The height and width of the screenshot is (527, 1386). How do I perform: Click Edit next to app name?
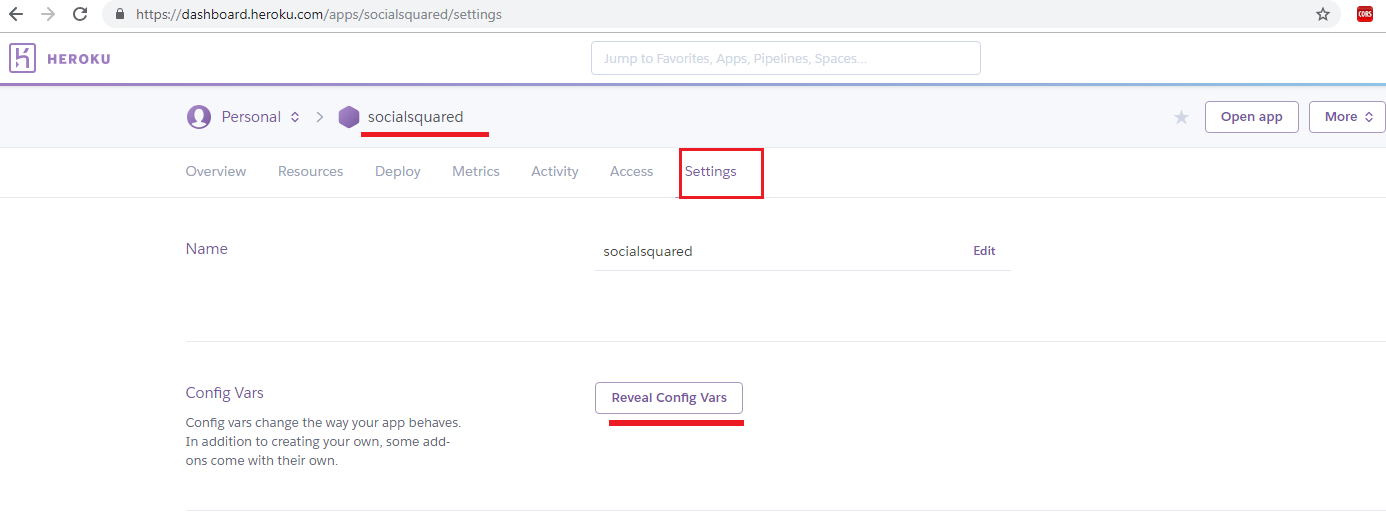[x=984, y=251]
